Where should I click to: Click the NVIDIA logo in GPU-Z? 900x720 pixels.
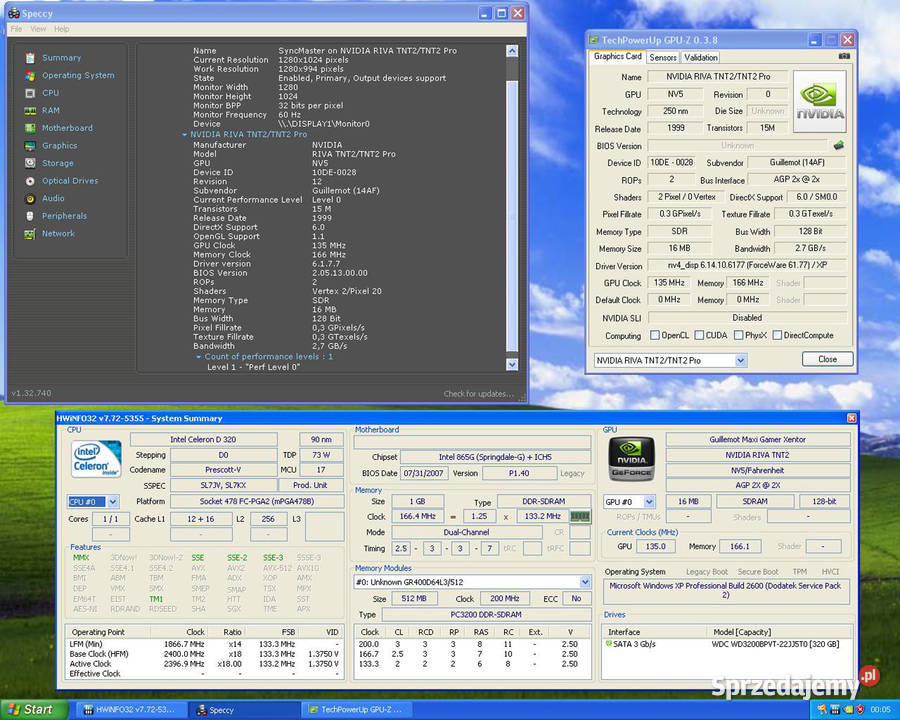(820, 102)
